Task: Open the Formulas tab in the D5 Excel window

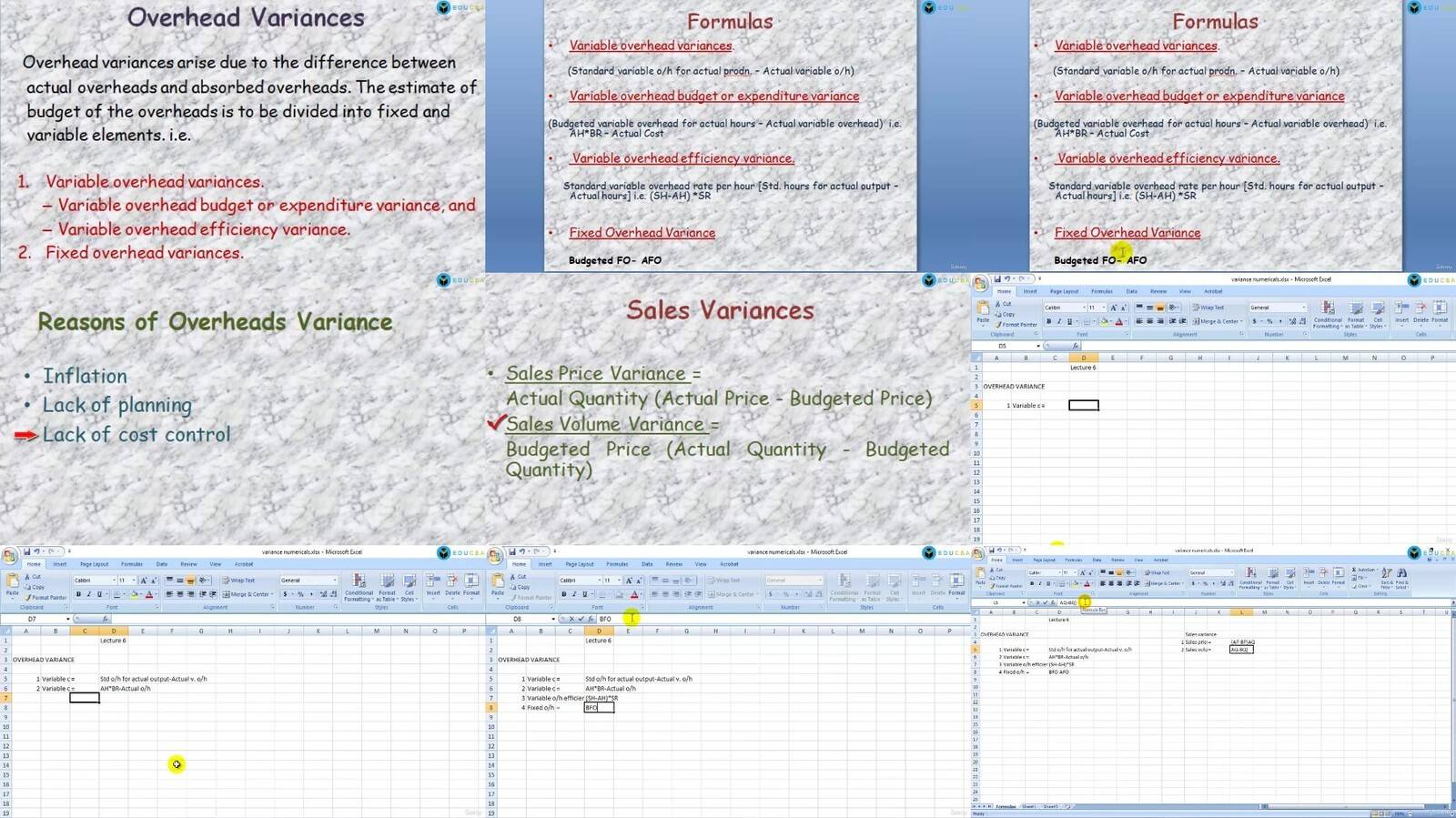Action: [x=1102, y=291]
